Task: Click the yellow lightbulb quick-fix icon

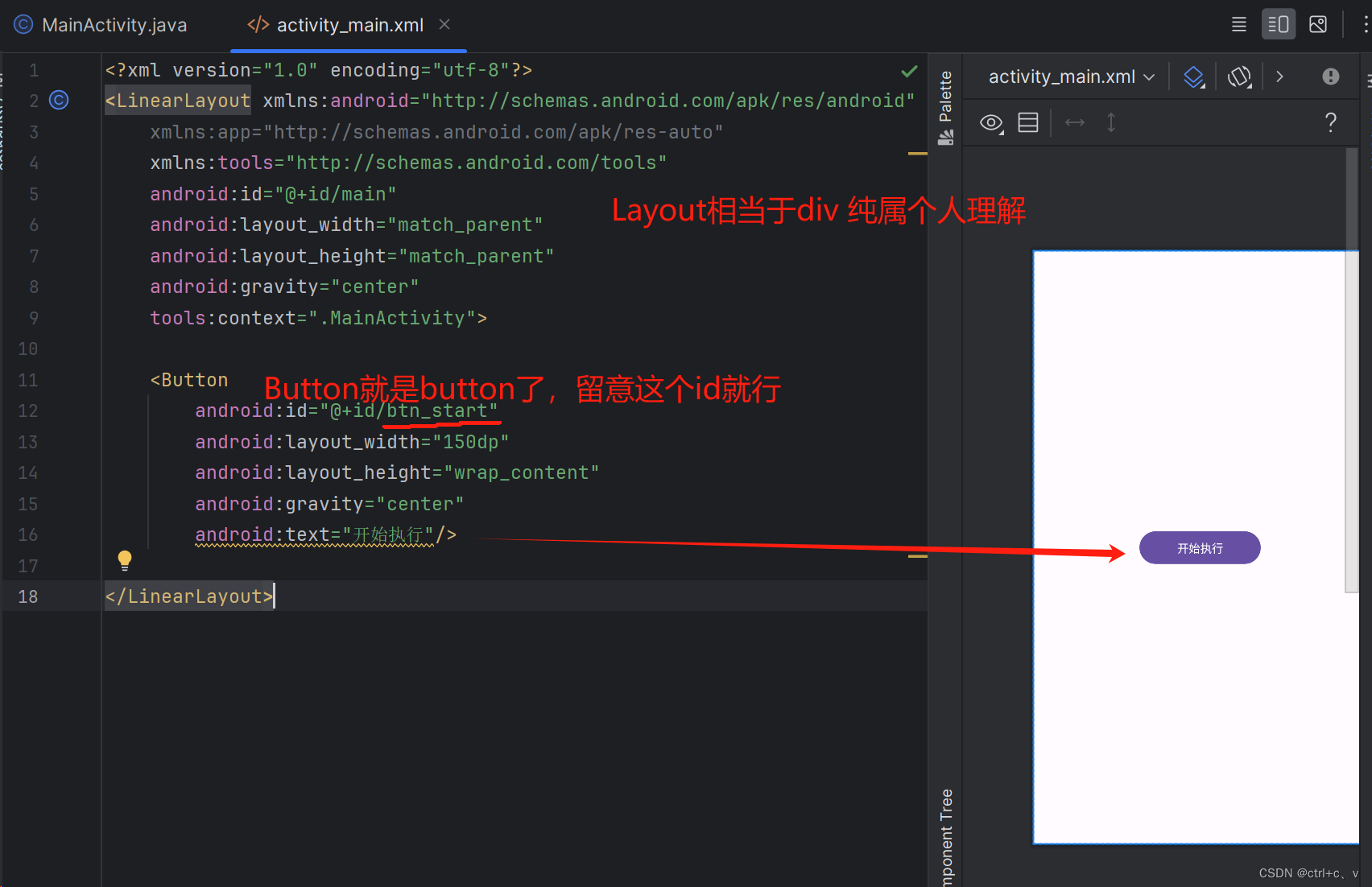Action: click(x=125, y=559)
